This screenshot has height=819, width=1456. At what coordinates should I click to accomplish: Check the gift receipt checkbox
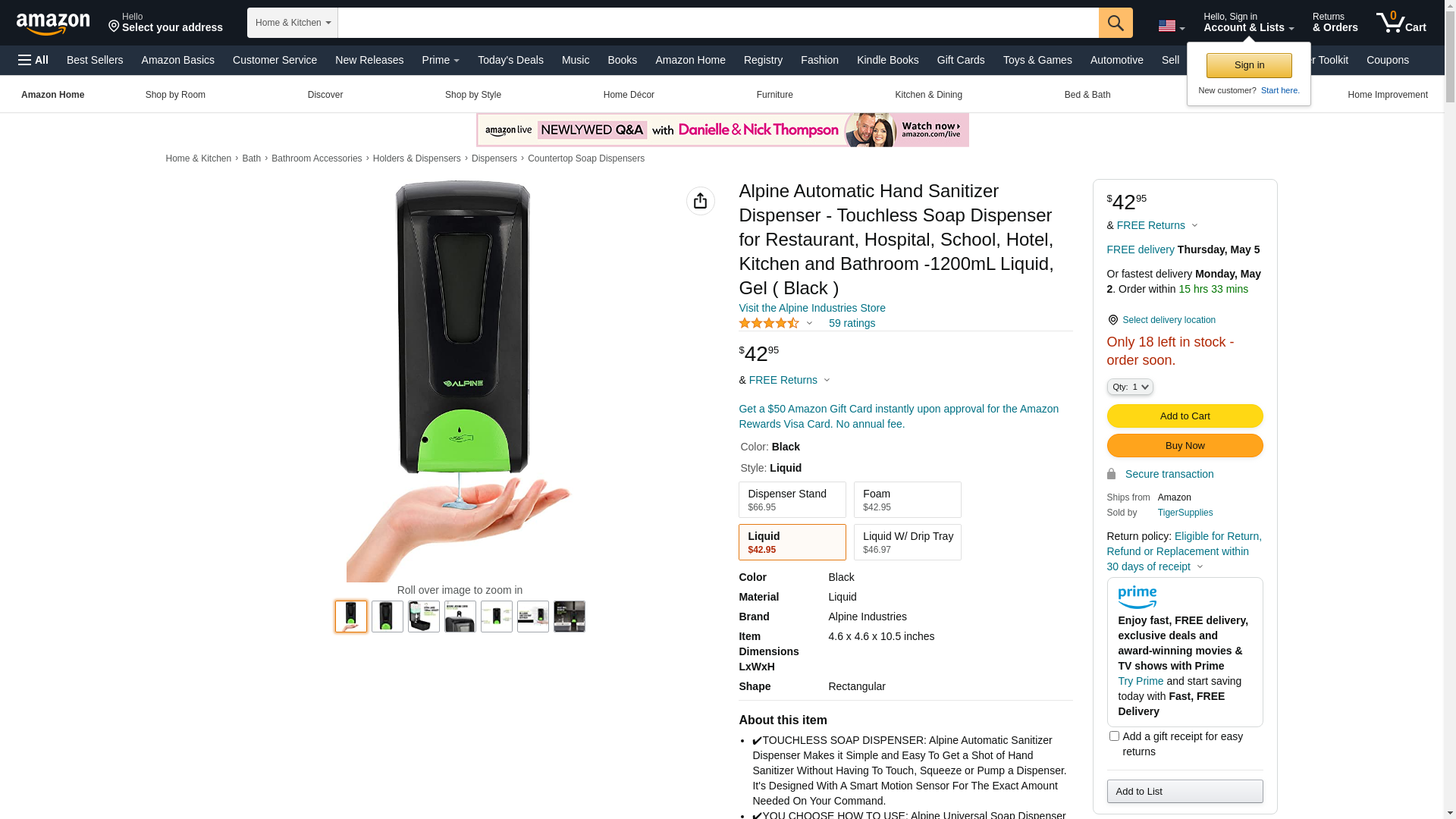click(x=1114, y=736)
